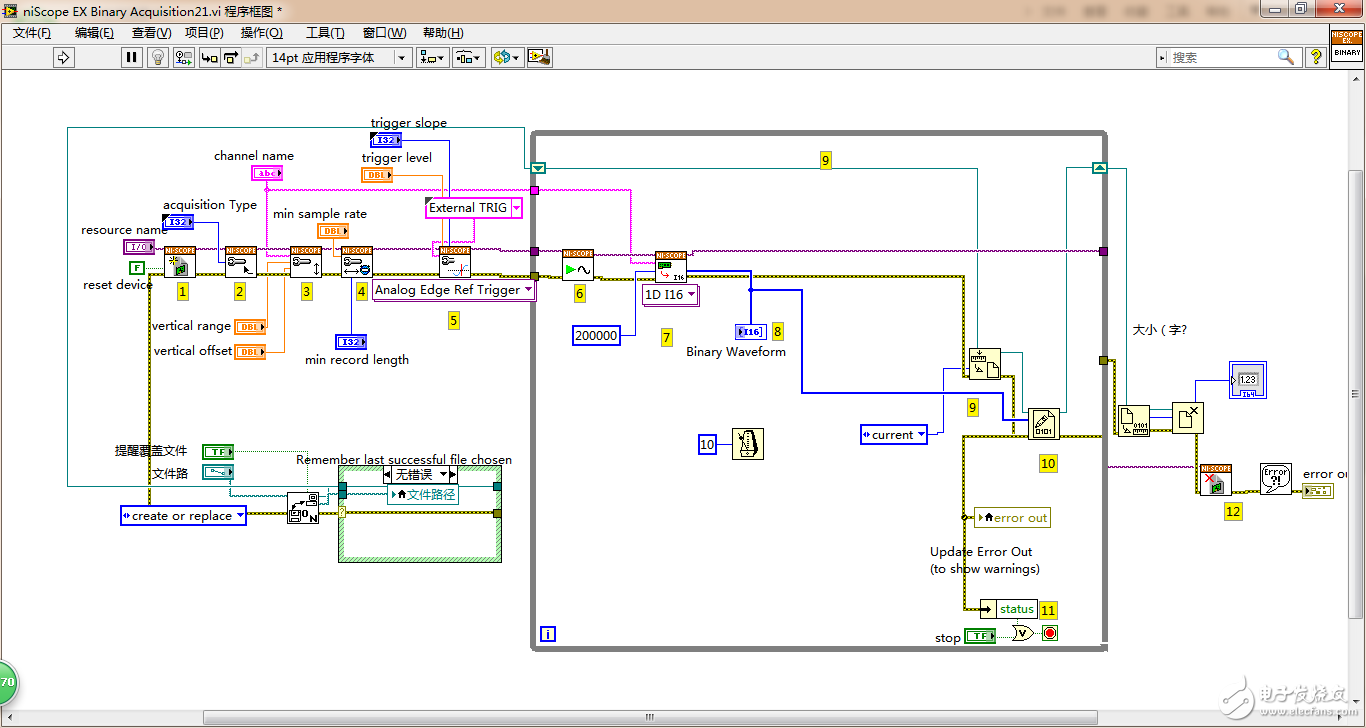
Task: Click the 200000 numeric constant
Action: (597, 336)
